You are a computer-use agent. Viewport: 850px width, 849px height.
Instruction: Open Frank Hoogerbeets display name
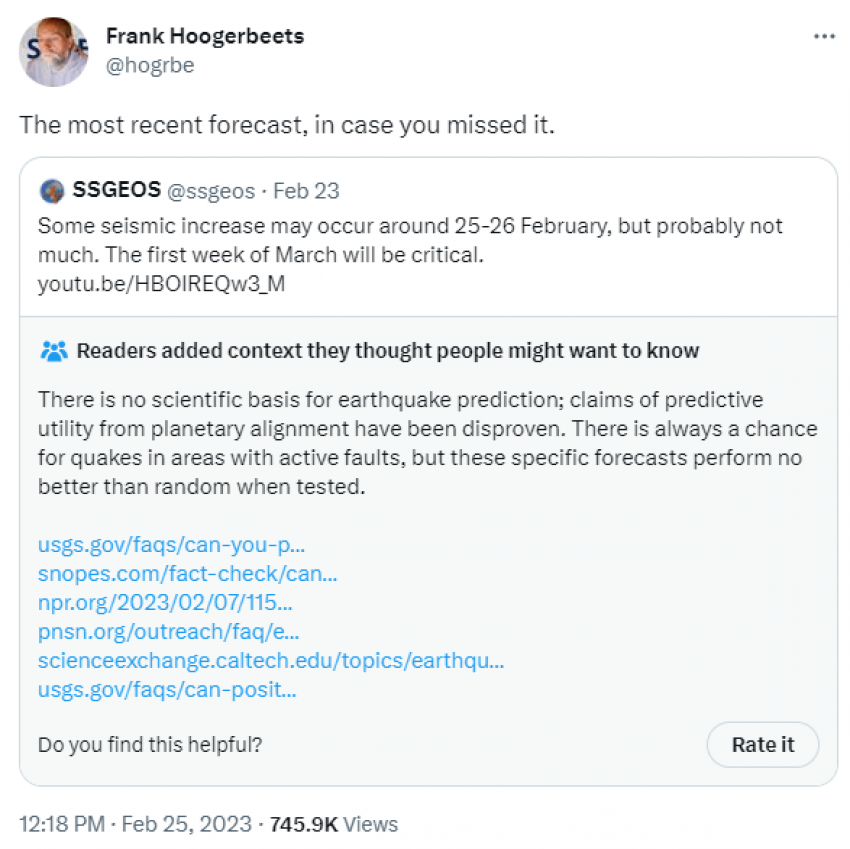coord(205,37)
